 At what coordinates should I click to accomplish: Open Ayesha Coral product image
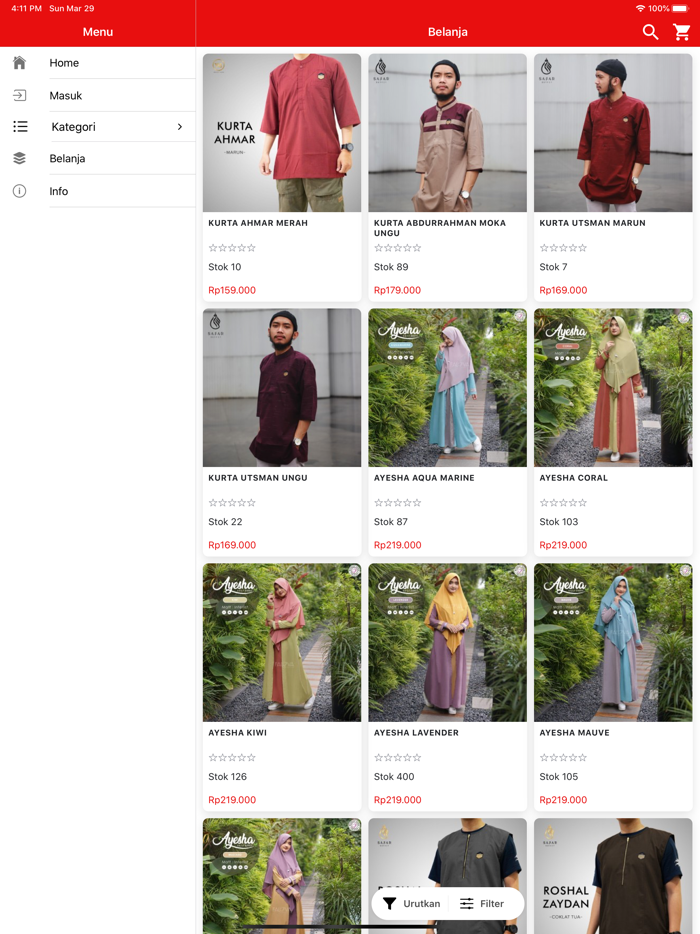tap(613, 388)
